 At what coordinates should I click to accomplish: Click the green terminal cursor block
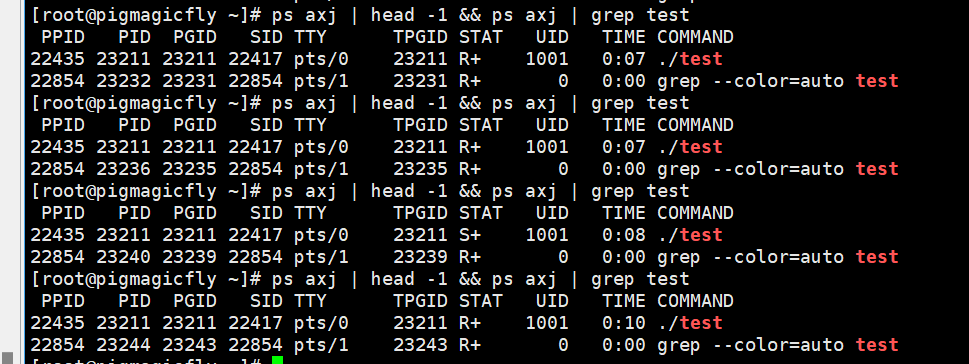[x=277, y=360]
